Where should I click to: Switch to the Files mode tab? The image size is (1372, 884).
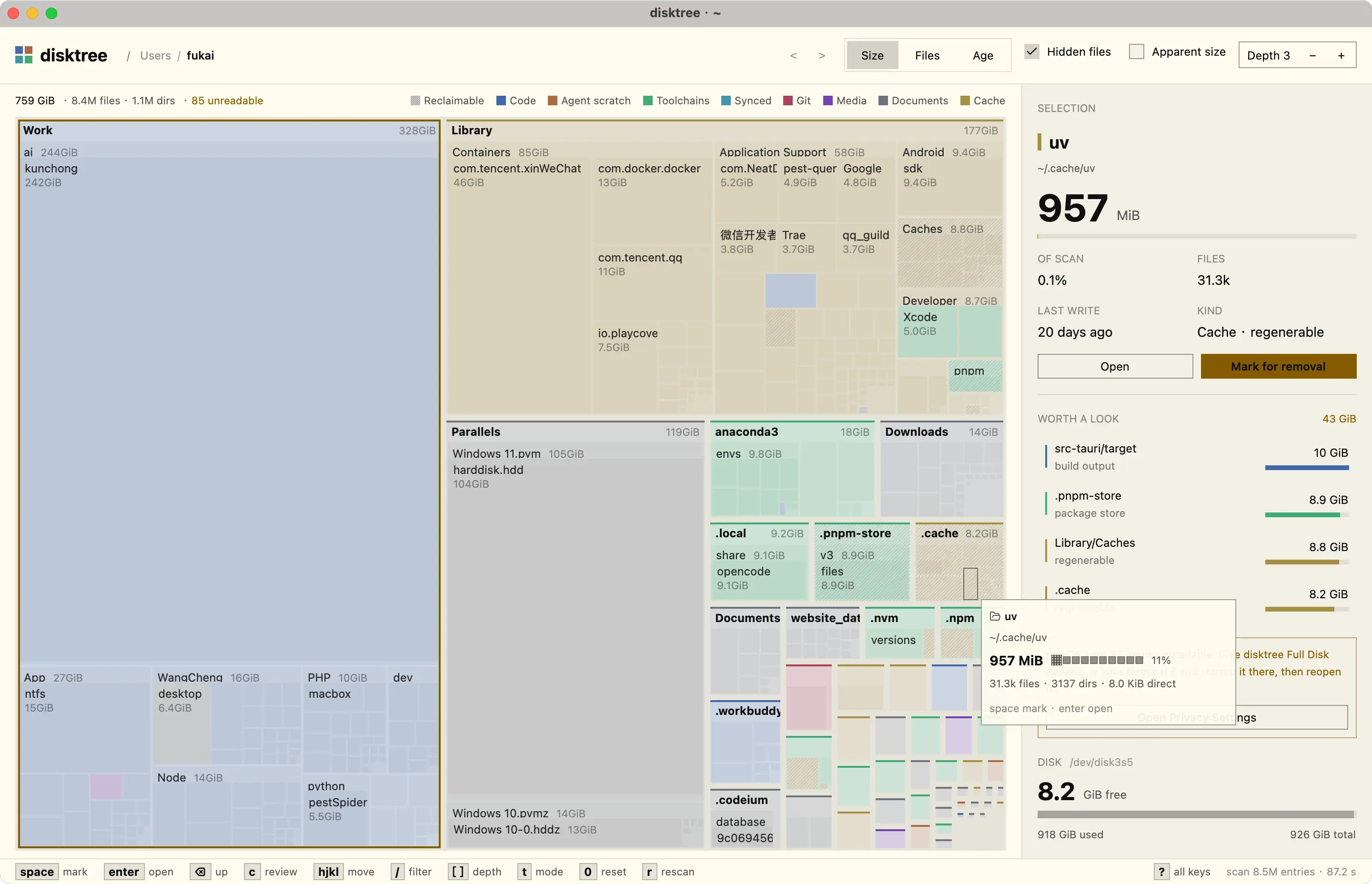[x=927, y=56]
